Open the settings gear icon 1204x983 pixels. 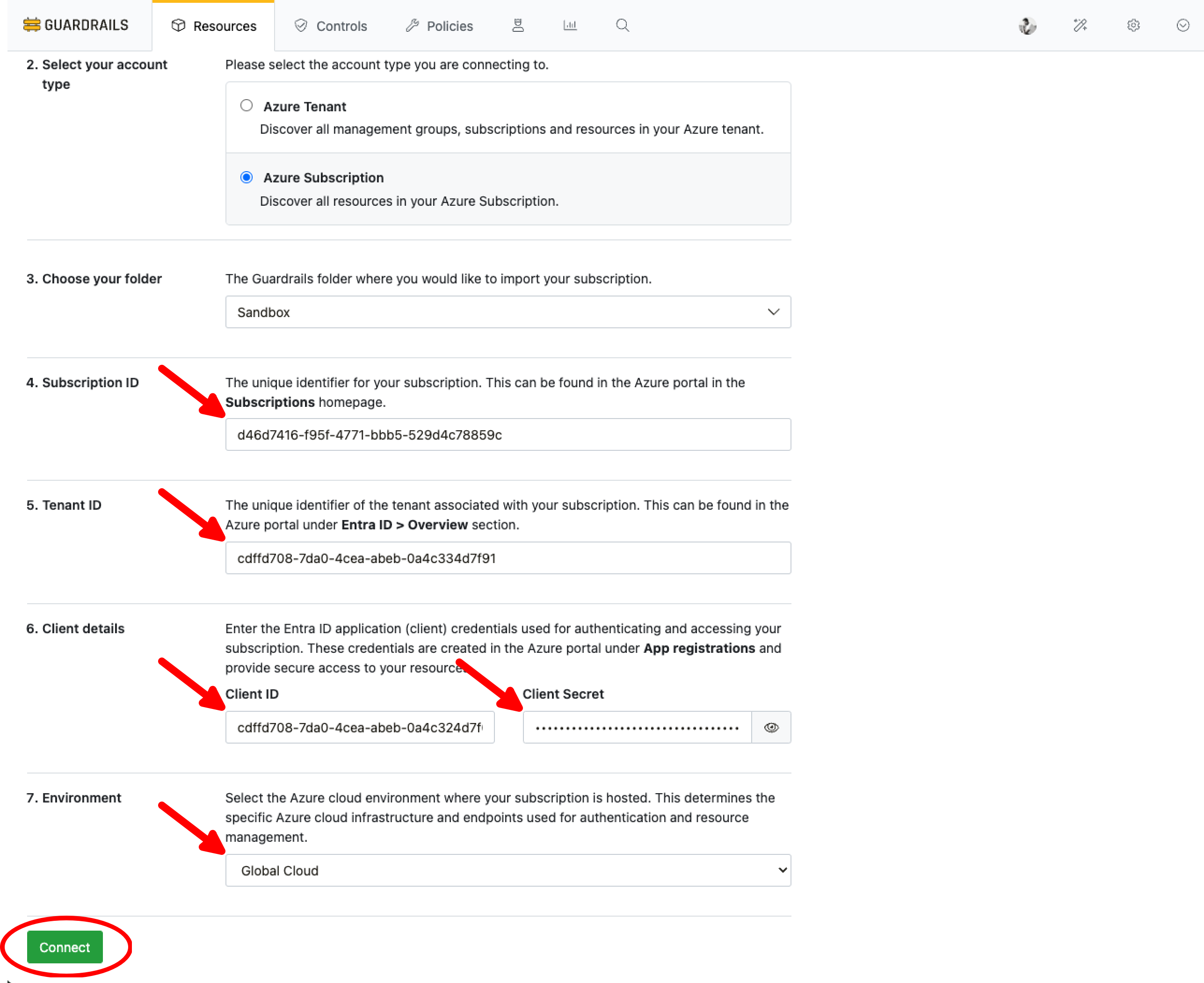click(1132, 25)
